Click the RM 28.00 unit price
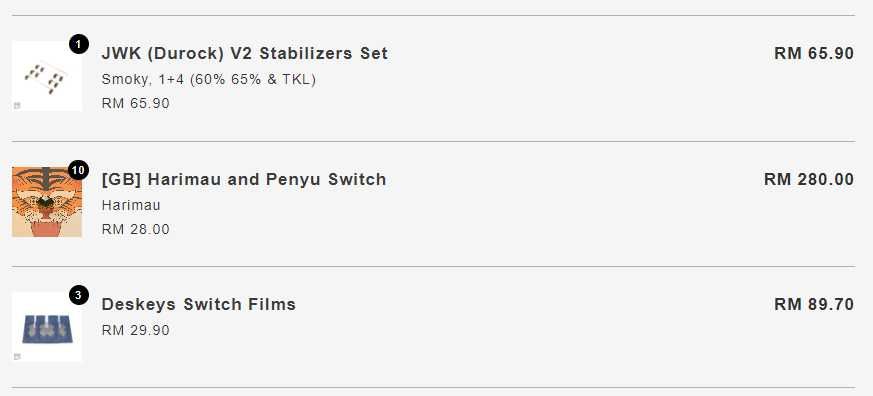873x396 pixels. [x=135, y=229]
